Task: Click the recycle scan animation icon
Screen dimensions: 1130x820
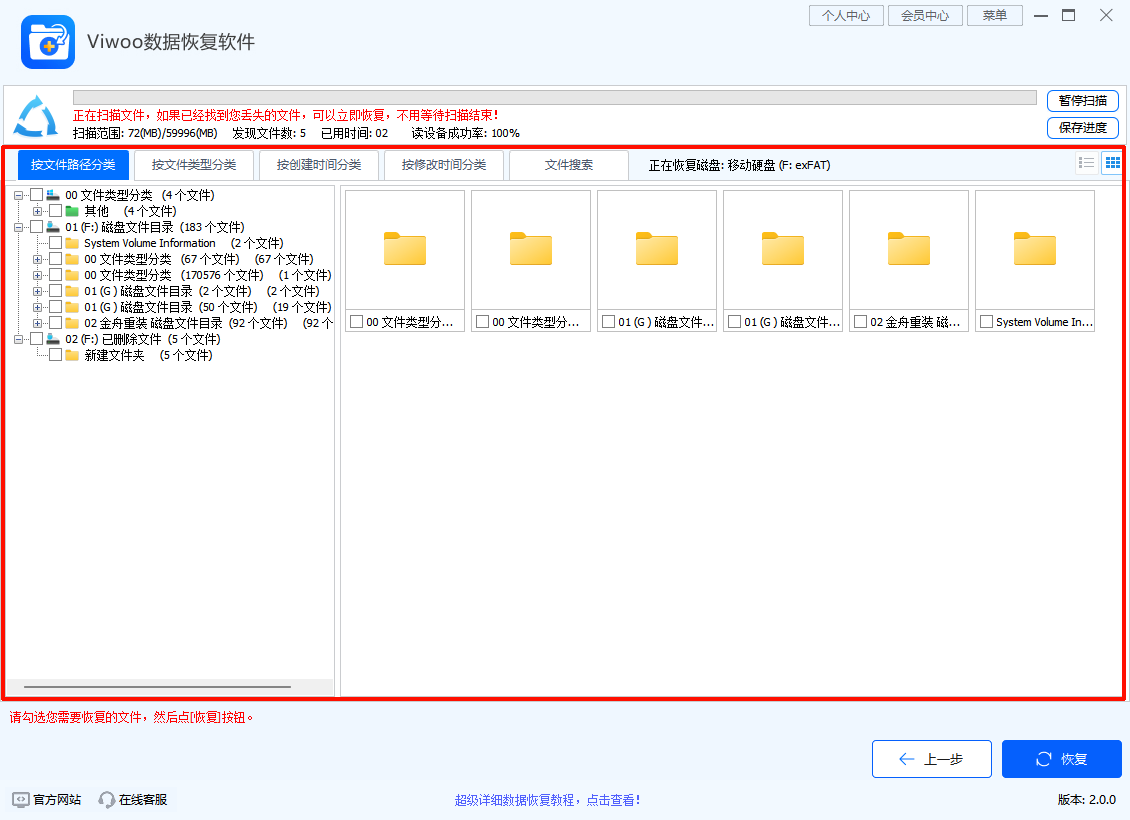Action: tap(34, 117)
